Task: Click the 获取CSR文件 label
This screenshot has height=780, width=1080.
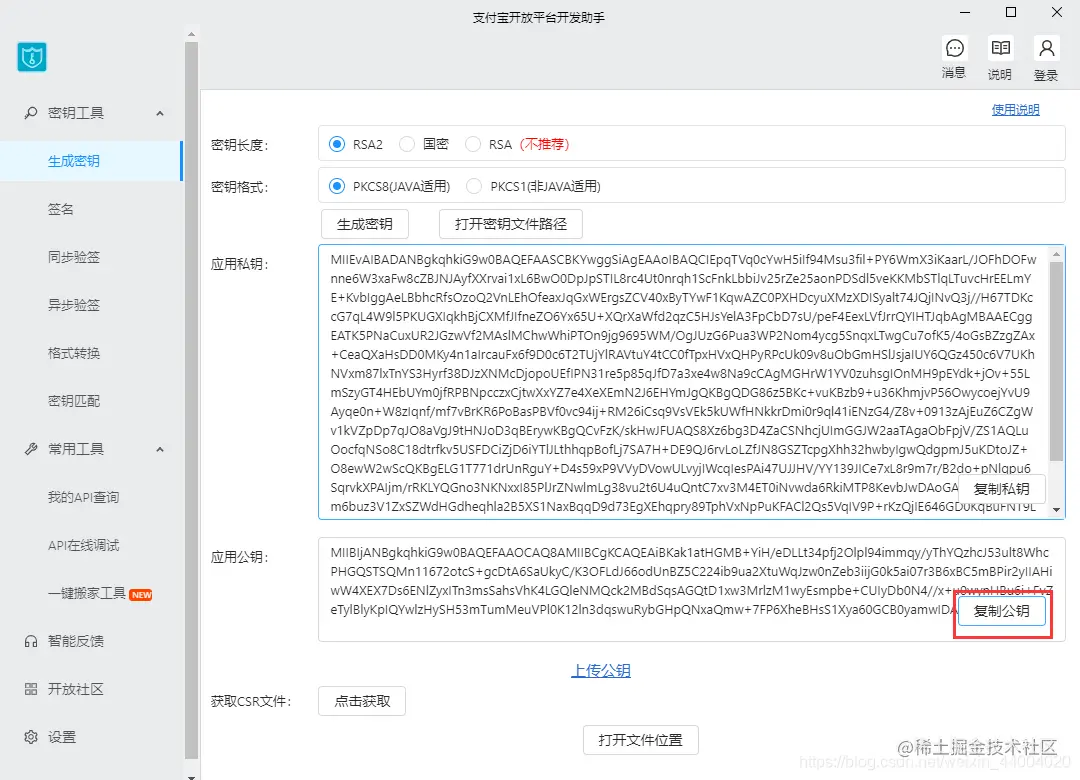Action: [x=251, y=701]
